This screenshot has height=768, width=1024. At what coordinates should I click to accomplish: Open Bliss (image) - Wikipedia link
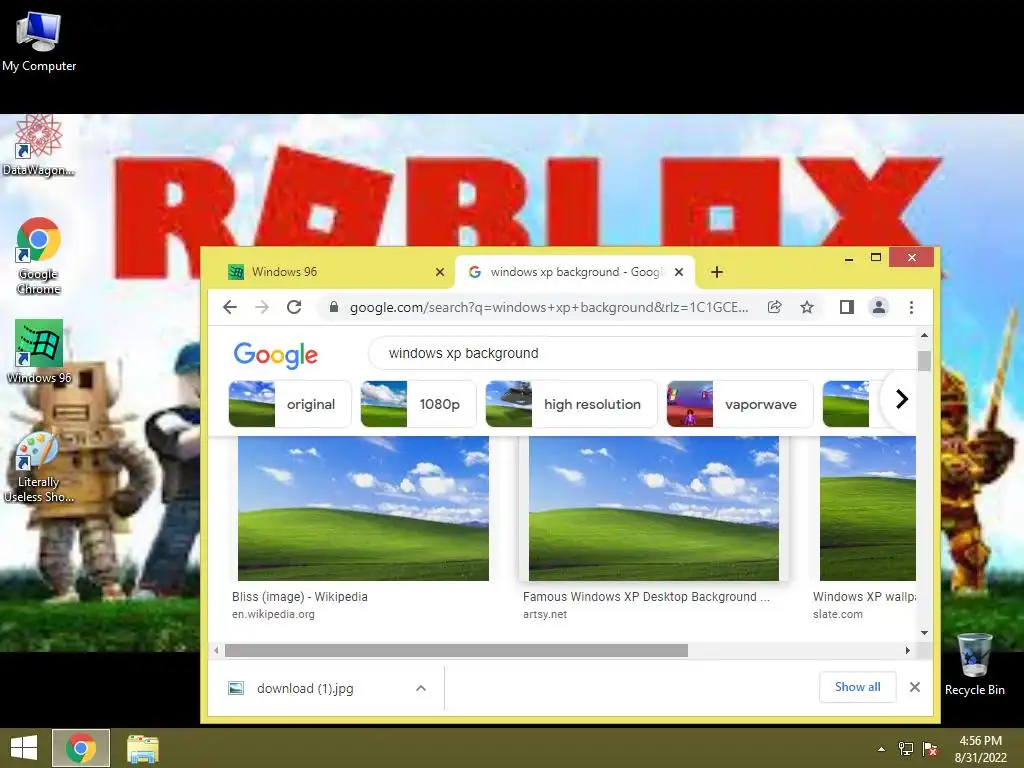[x=300, y=596]
